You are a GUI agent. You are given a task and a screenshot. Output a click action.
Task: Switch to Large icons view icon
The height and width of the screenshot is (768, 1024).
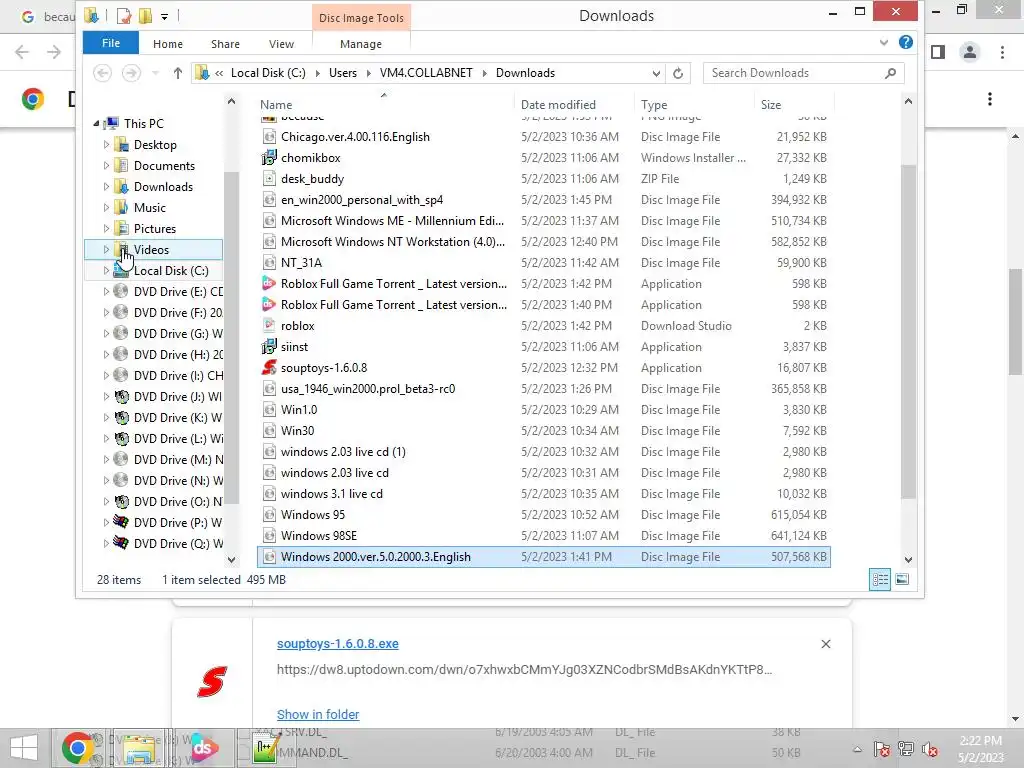(x=902, y=579)
